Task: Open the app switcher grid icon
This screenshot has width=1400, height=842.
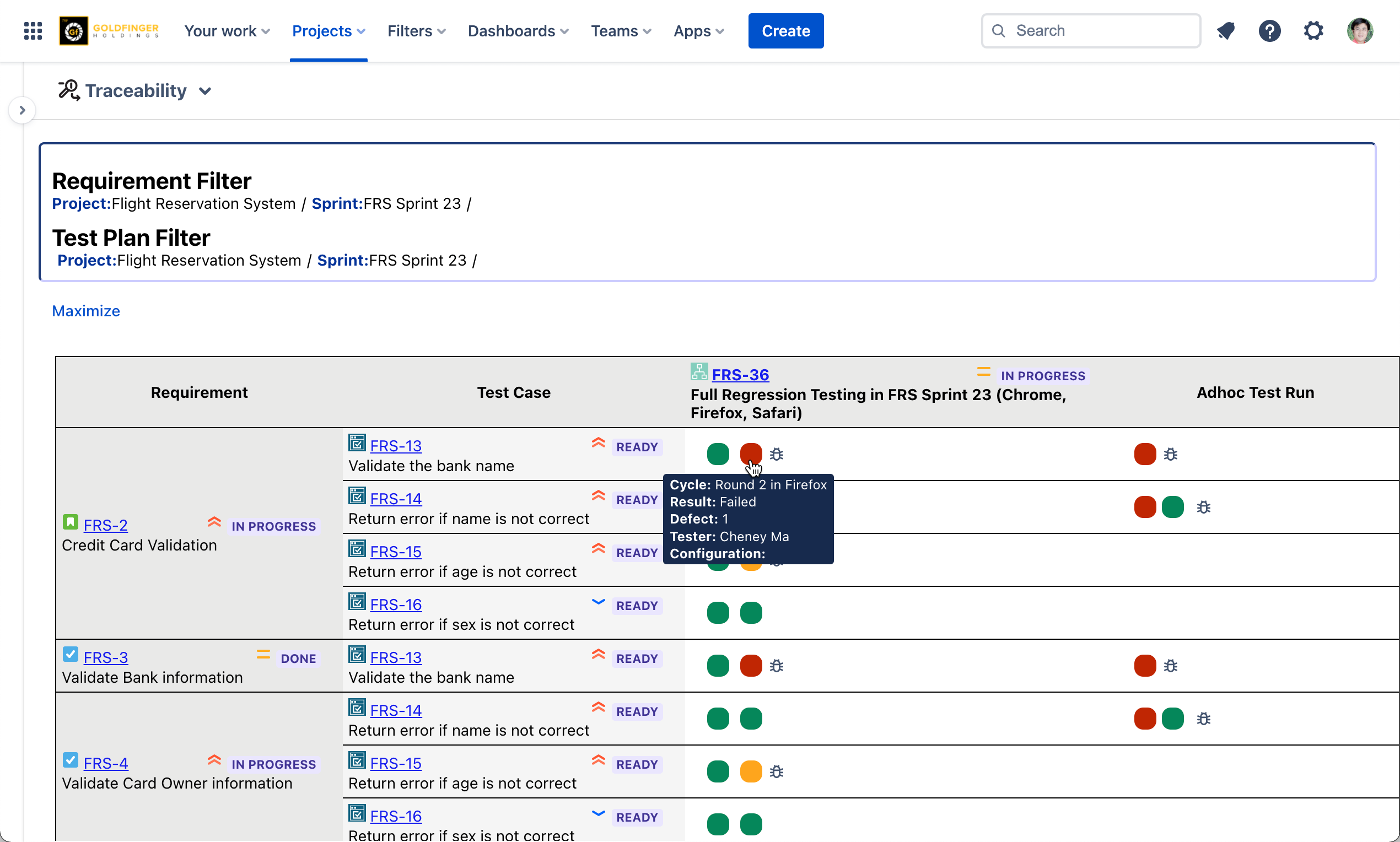Action: point(33,31)
